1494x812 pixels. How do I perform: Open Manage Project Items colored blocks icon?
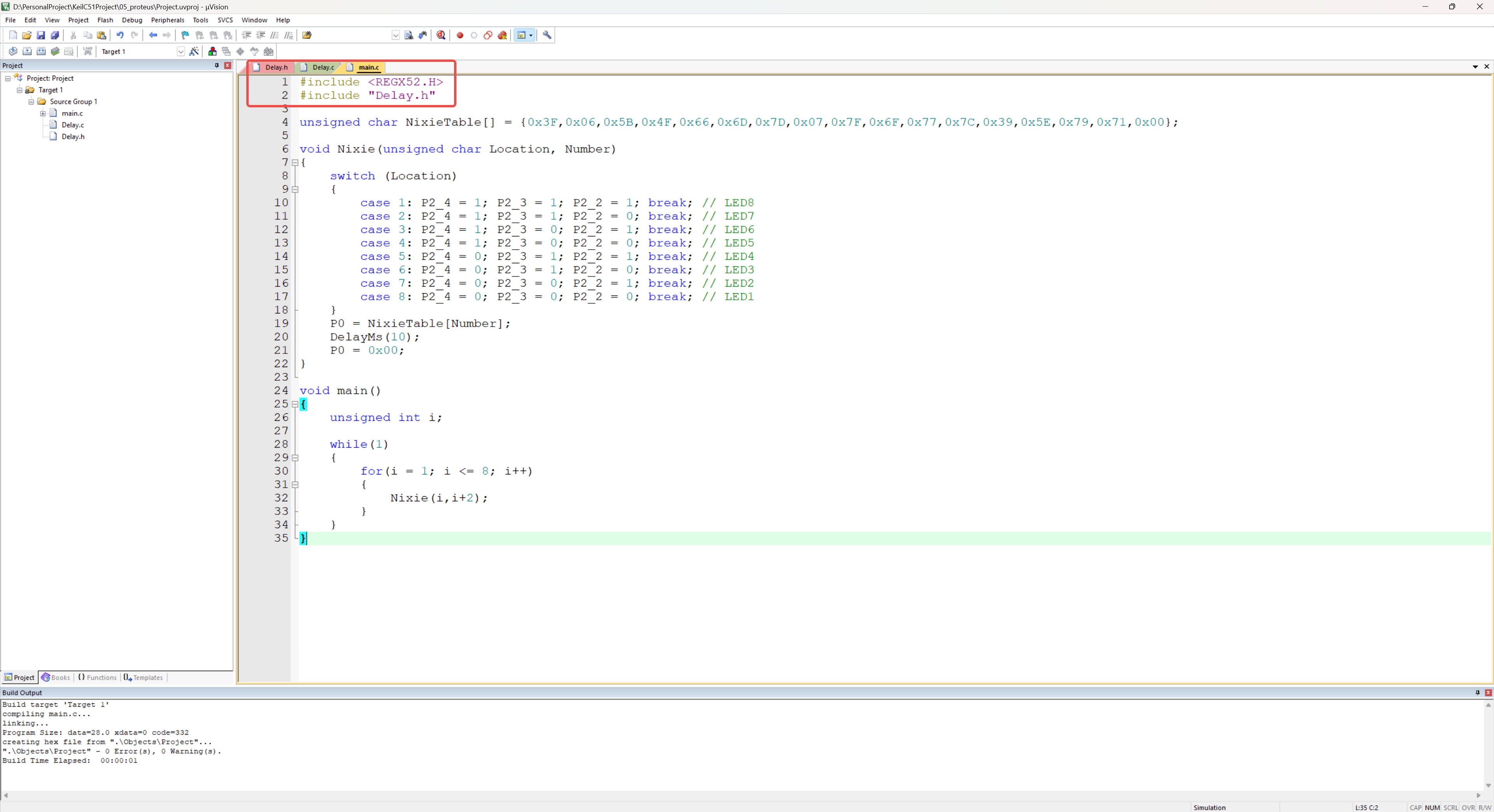[x=212, y=52]
